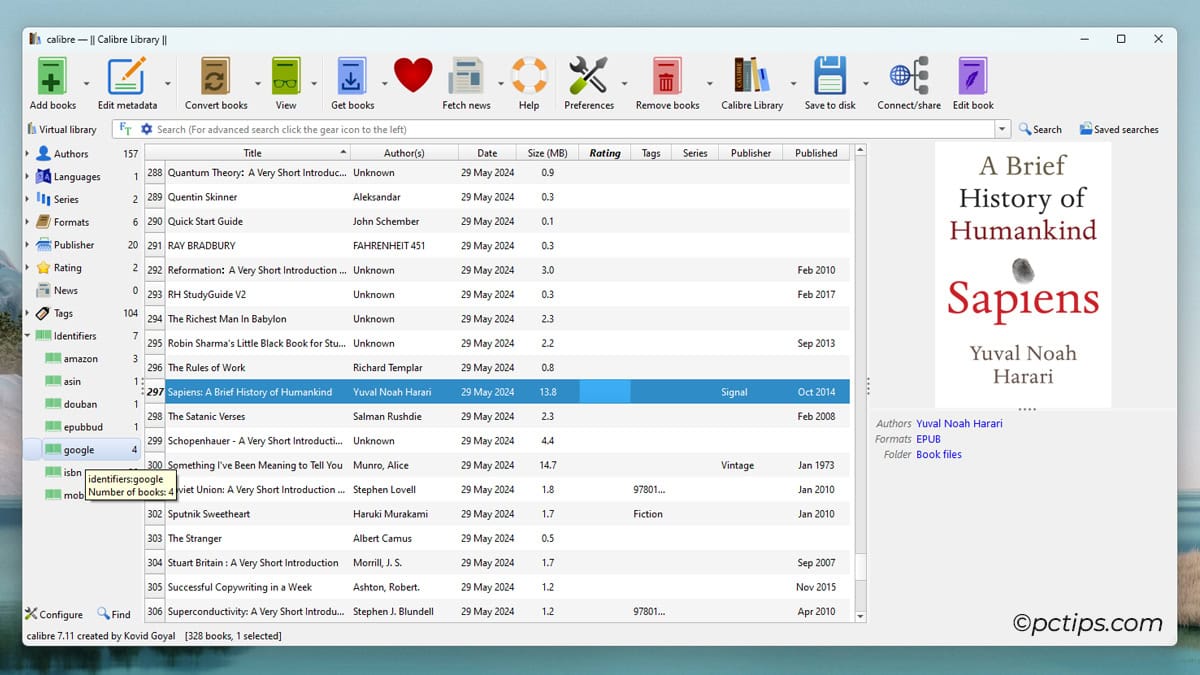This screenshot has width=1200, height=675.
Task: Collapse the Identifiers tree node
Action: coord(28,336)
